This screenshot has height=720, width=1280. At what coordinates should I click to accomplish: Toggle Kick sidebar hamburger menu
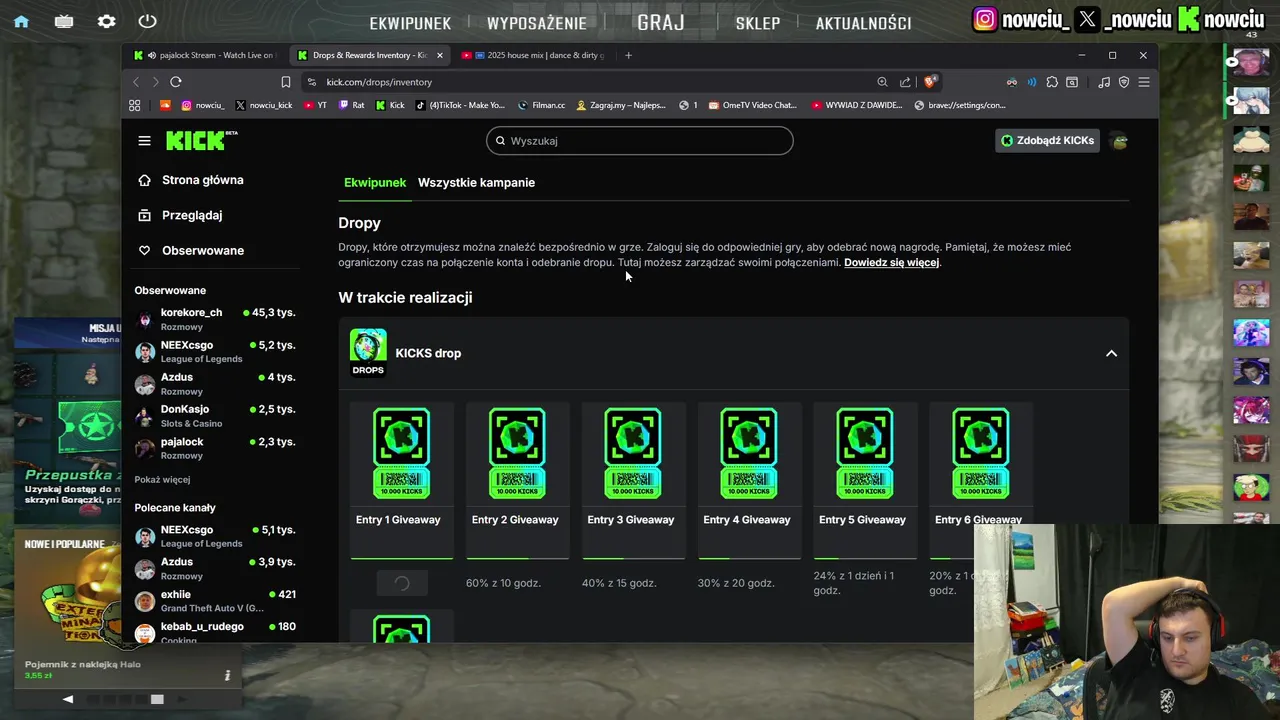tap(145, 141)
